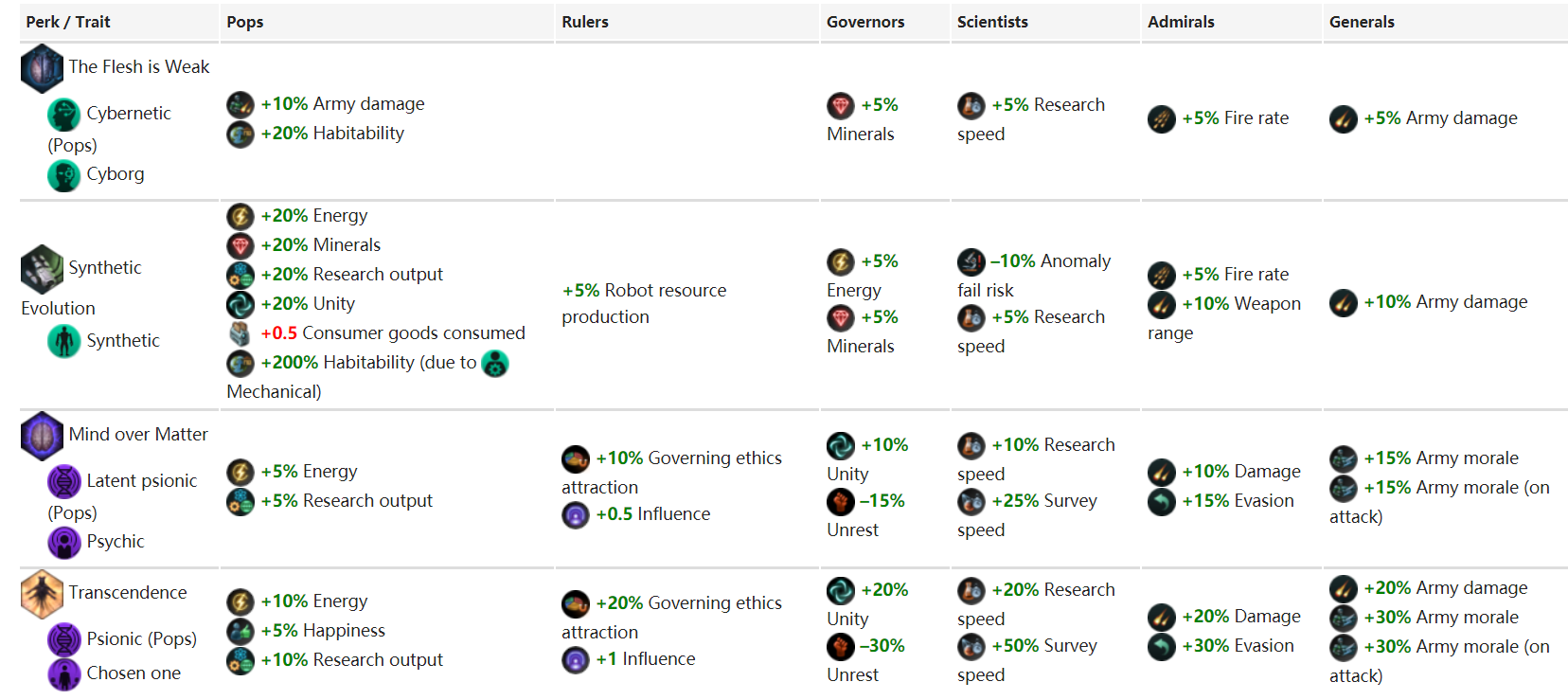Click the +5% Army damage generals text
The image size is (1568, 700).
click(1441, 118)
